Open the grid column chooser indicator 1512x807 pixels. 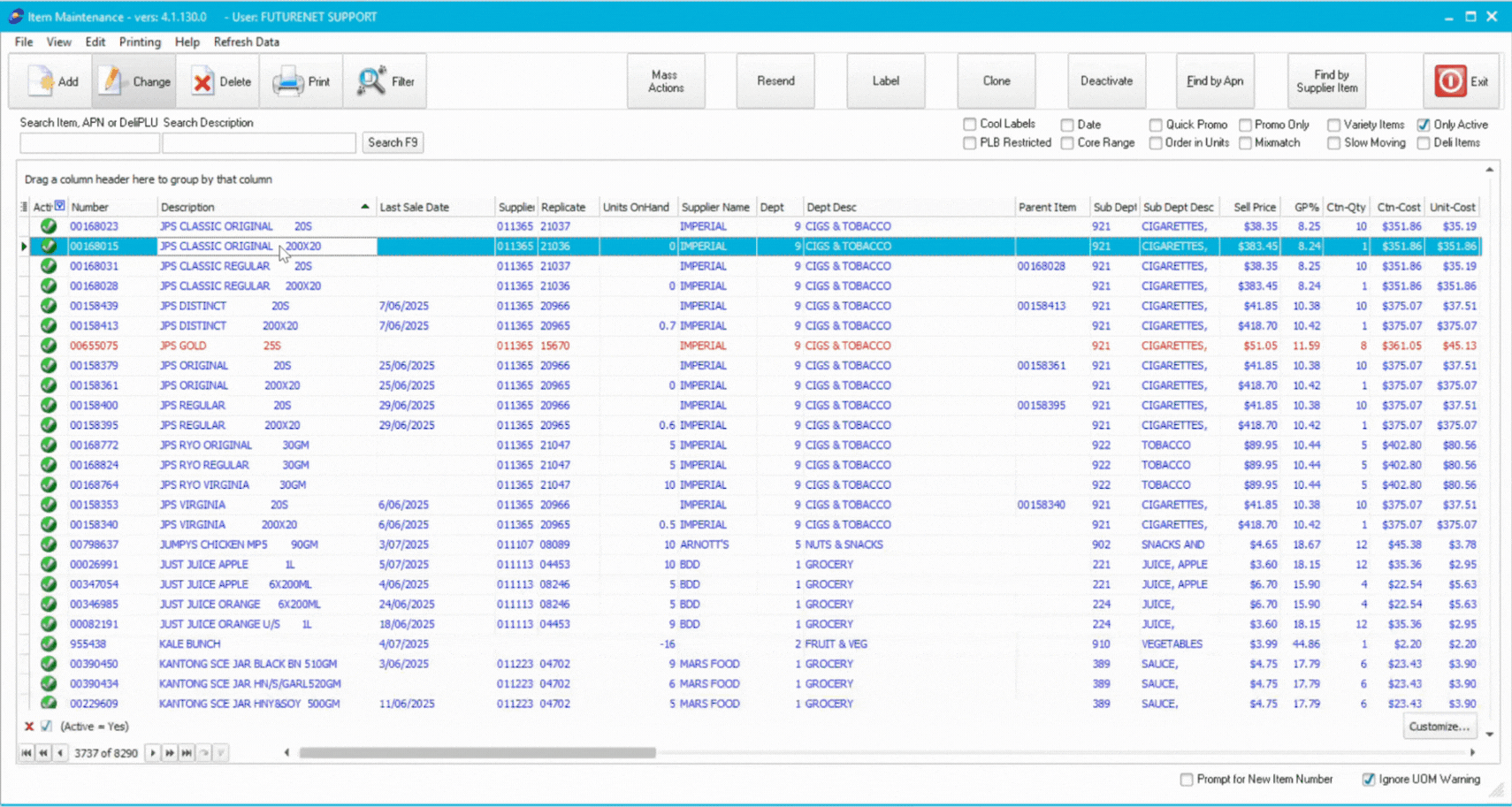click(24, 207)
